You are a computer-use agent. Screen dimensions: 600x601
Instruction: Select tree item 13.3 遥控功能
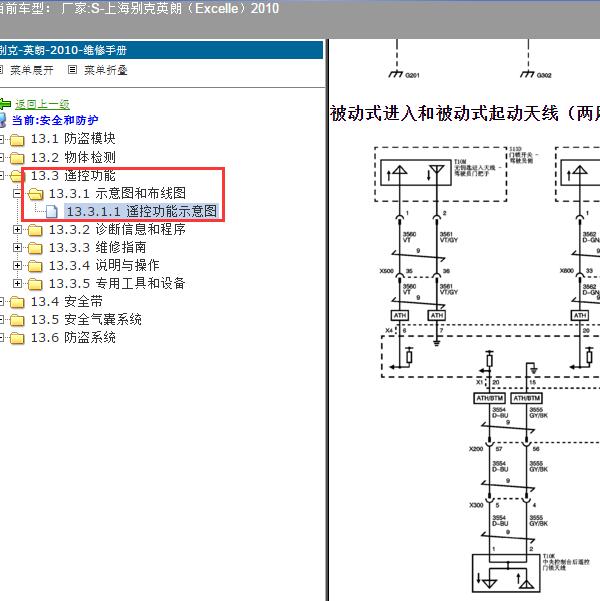73,175
